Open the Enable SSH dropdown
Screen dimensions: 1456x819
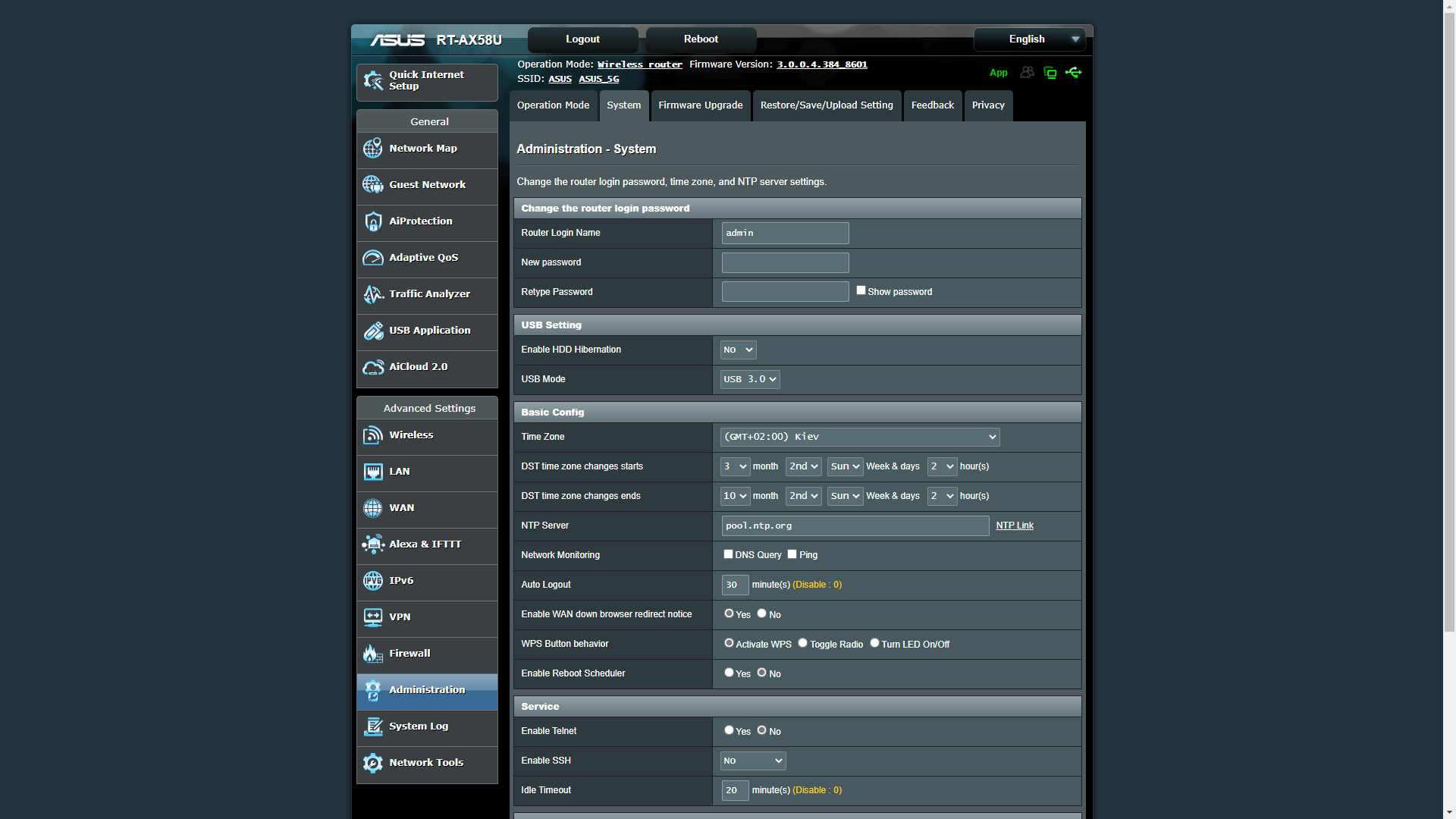752,761
